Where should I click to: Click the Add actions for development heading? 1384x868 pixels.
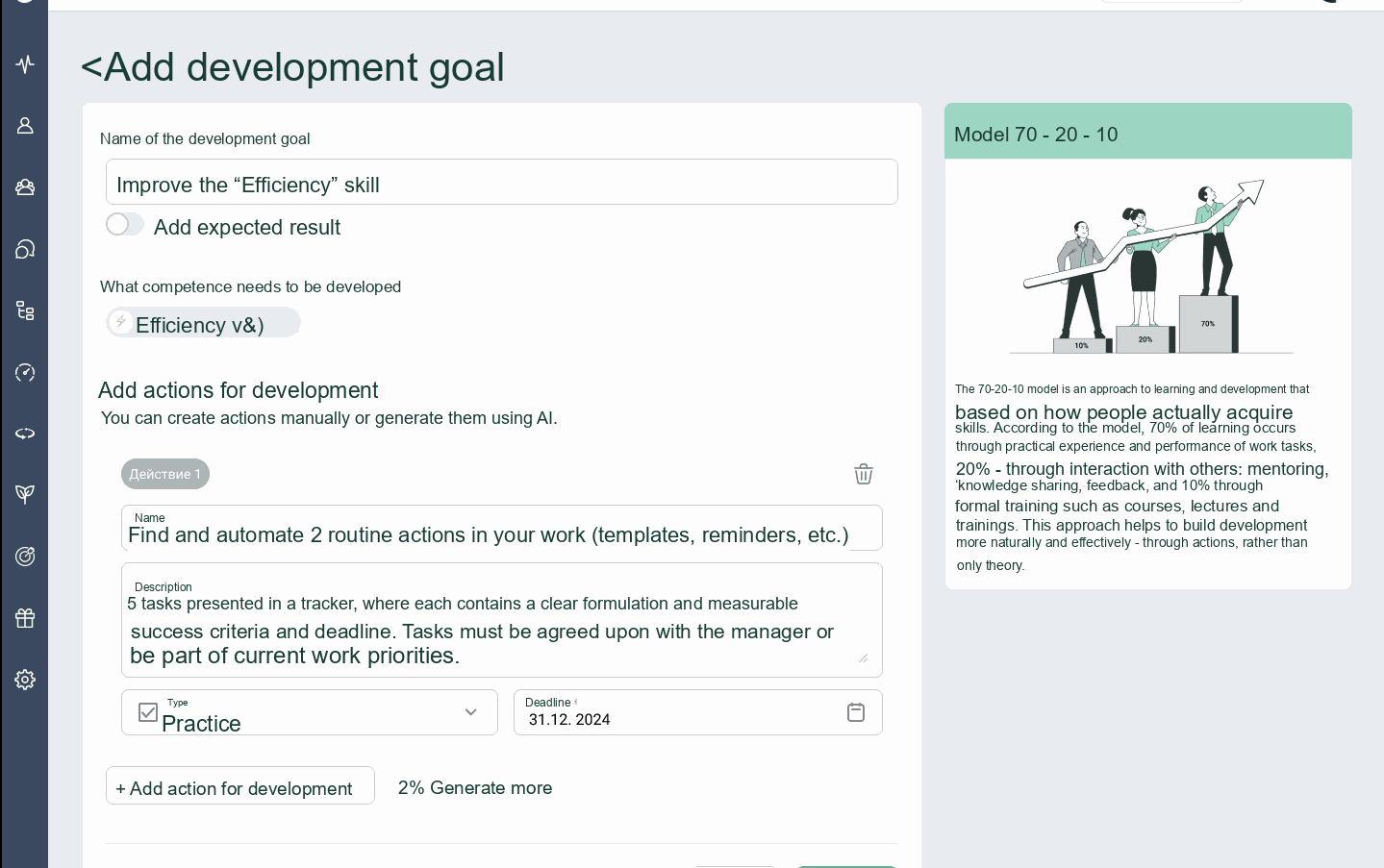238,390
